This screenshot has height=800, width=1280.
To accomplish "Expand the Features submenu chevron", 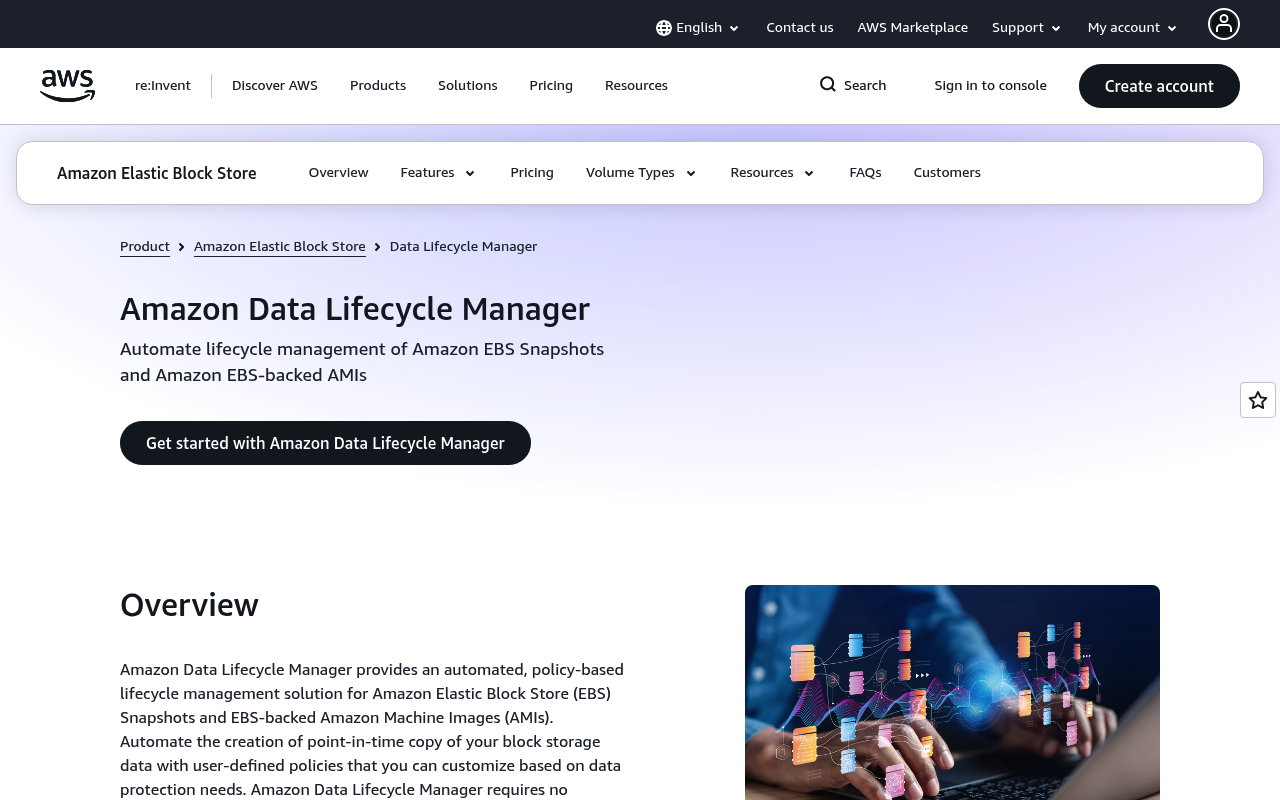I will 470,173.
